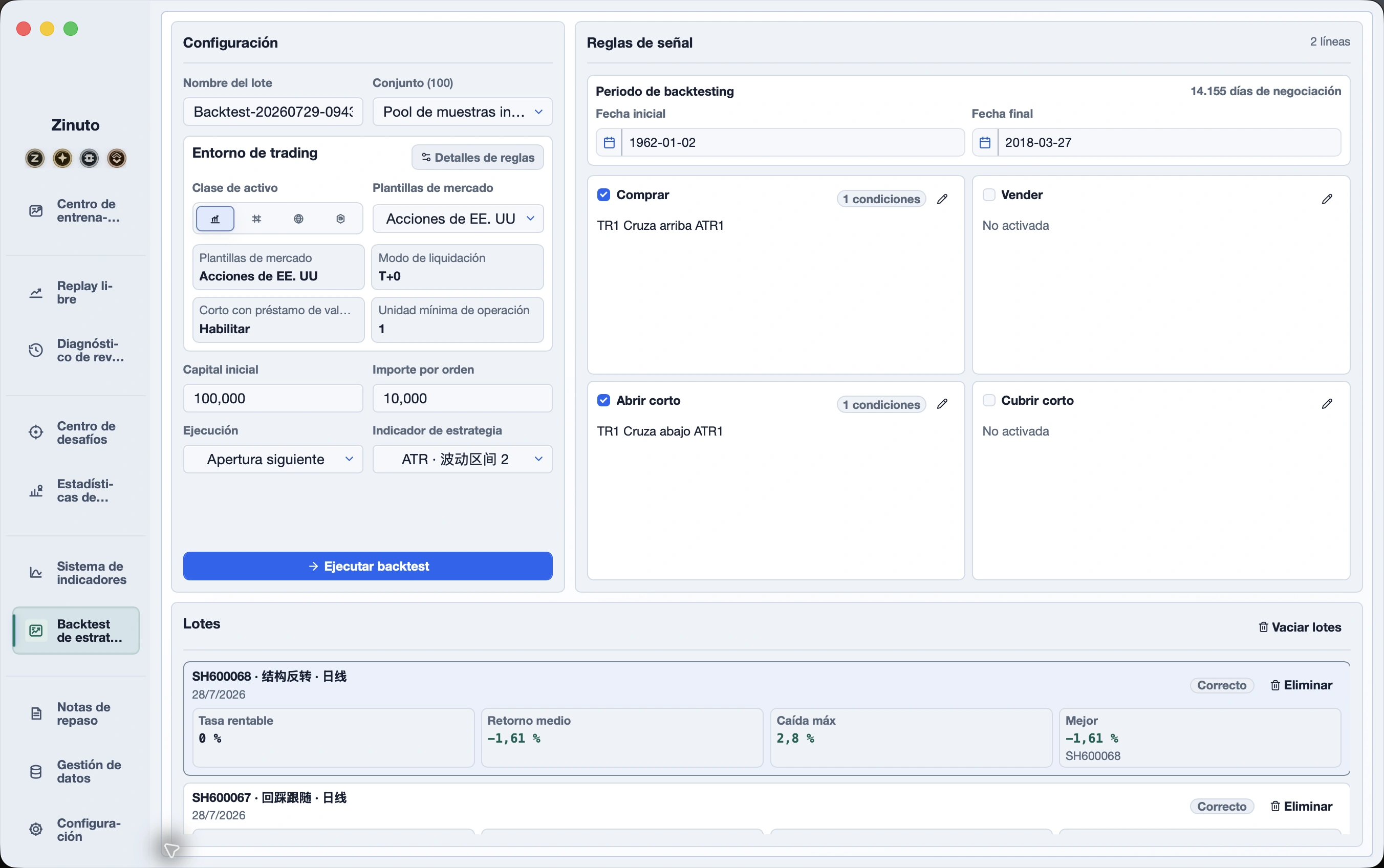The height and width of the screenshot is (868, 1384).
Task: Open calendar for Fecha final
Action: (x=985, y=142)
